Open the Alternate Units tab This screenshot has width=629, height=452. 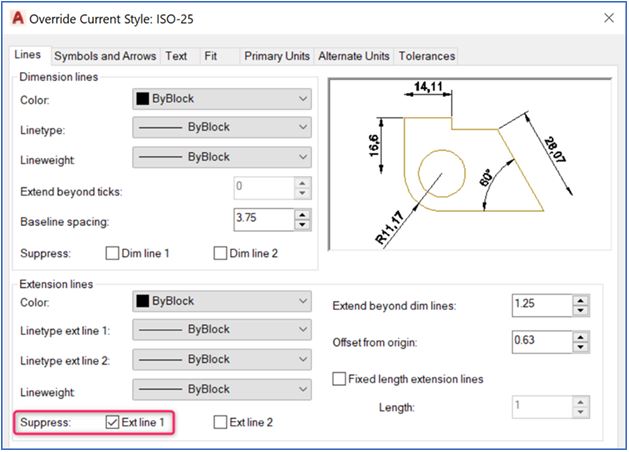click(x=354, y=56)
